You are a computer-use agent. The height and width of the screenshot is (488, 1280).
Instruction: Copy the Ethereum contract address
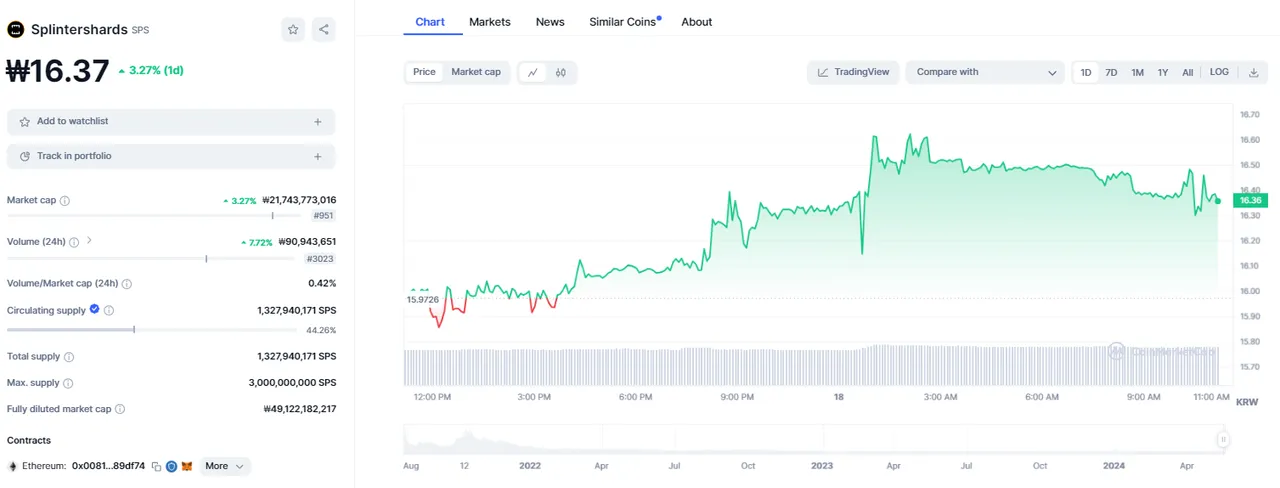click(x=157, y=467)
